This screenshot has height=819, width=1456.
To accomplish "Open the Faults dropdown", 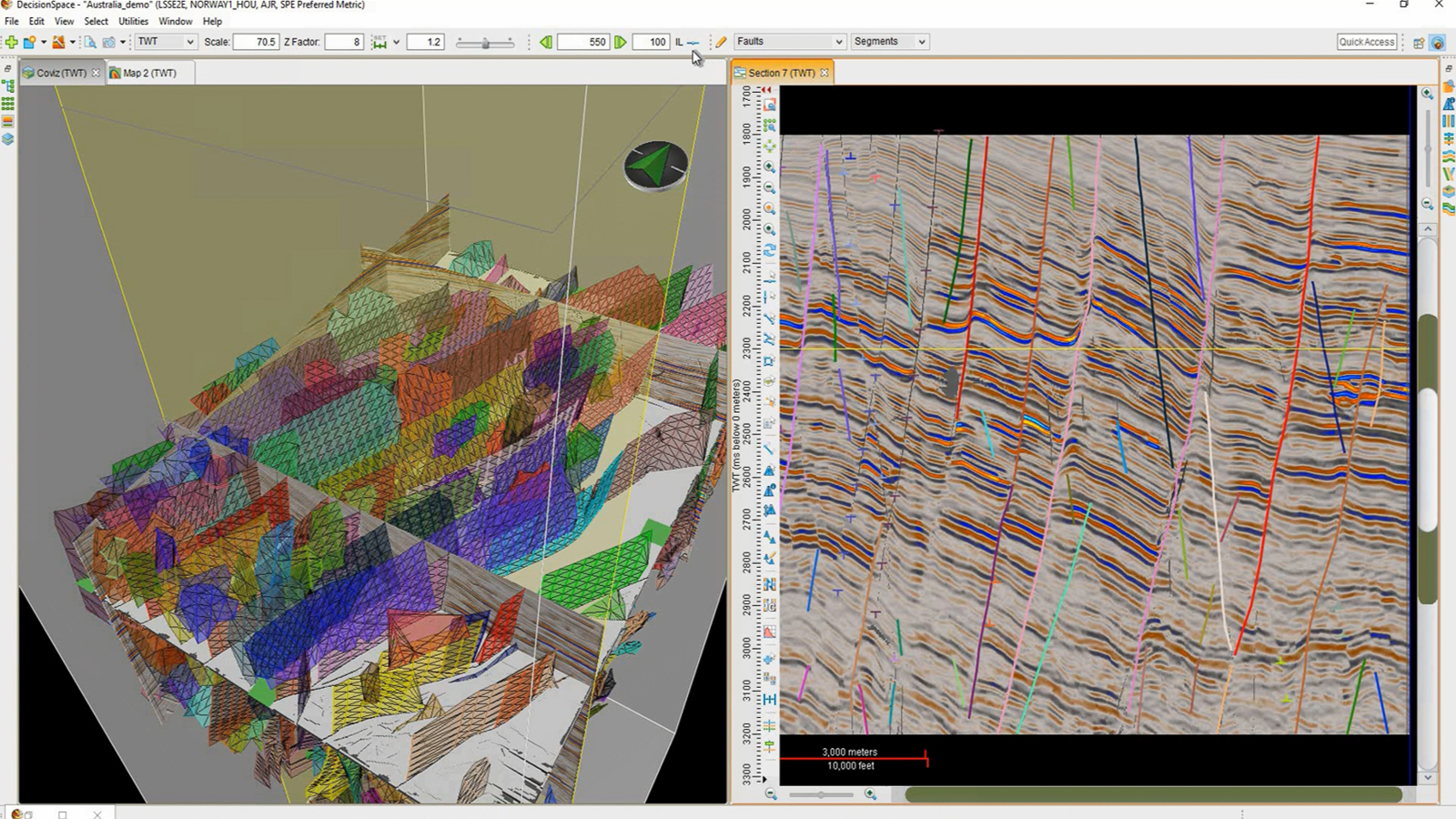I will 790,42.
